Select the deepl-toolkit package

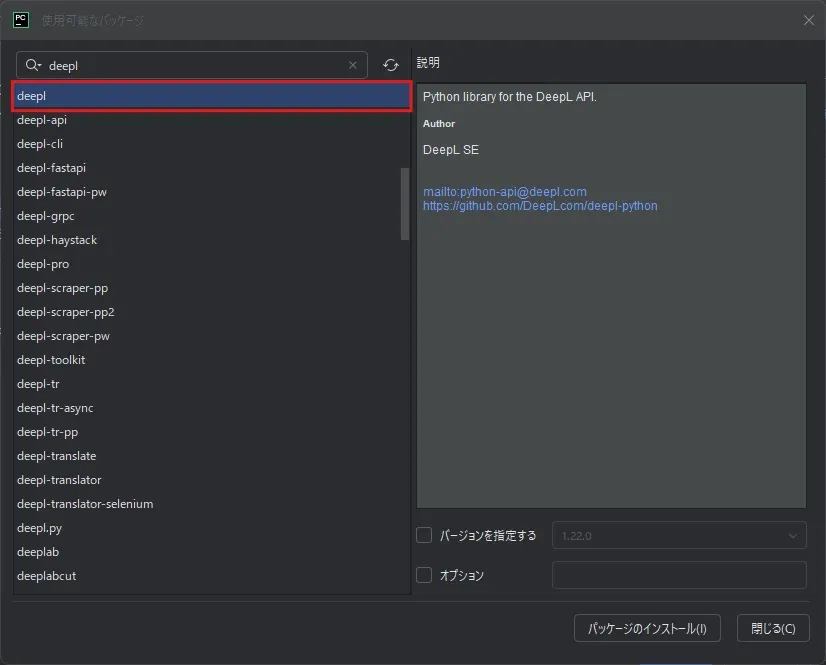coord(211,360)
